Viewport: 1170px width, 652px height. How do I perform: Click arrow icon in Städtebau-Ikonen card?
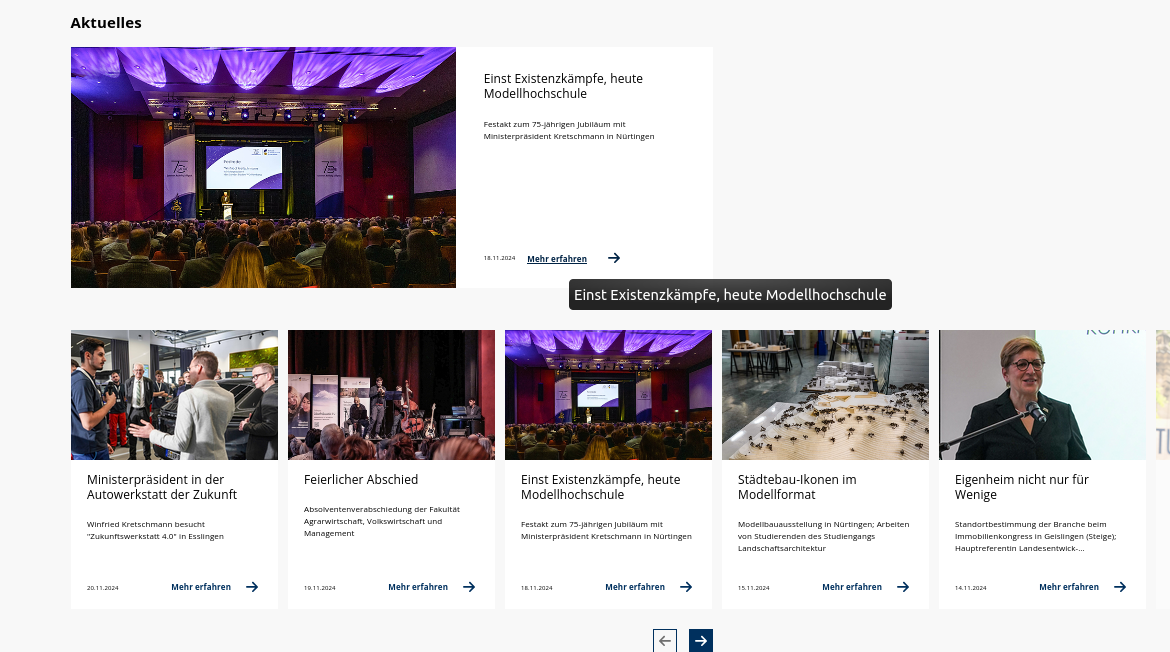pos(903,587)
